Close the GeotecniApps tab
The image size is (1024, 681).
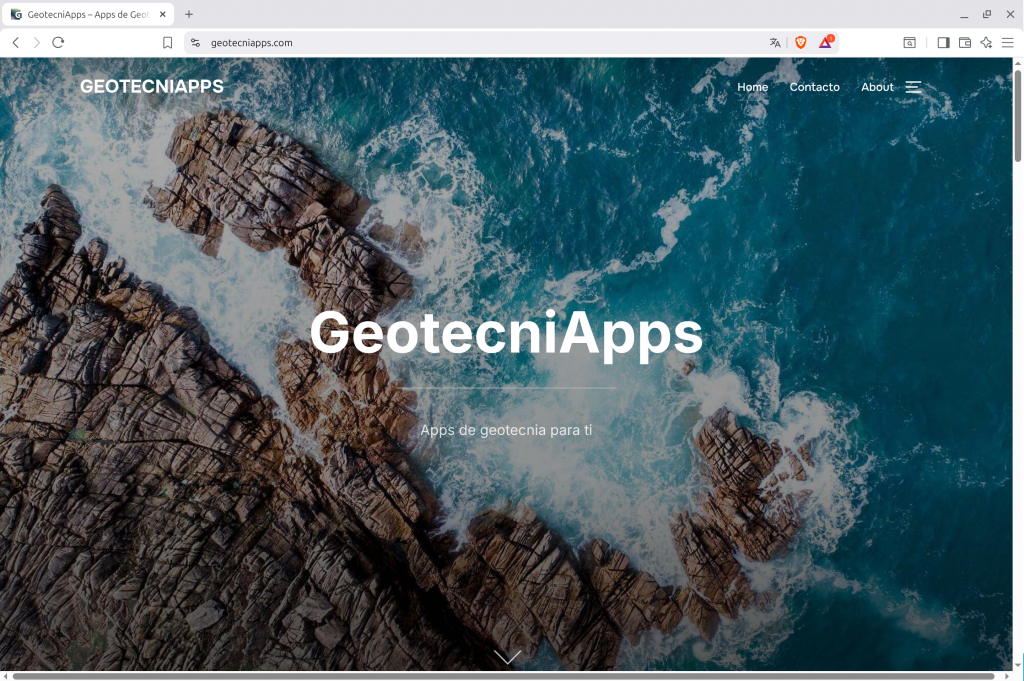tap(163, 14)
